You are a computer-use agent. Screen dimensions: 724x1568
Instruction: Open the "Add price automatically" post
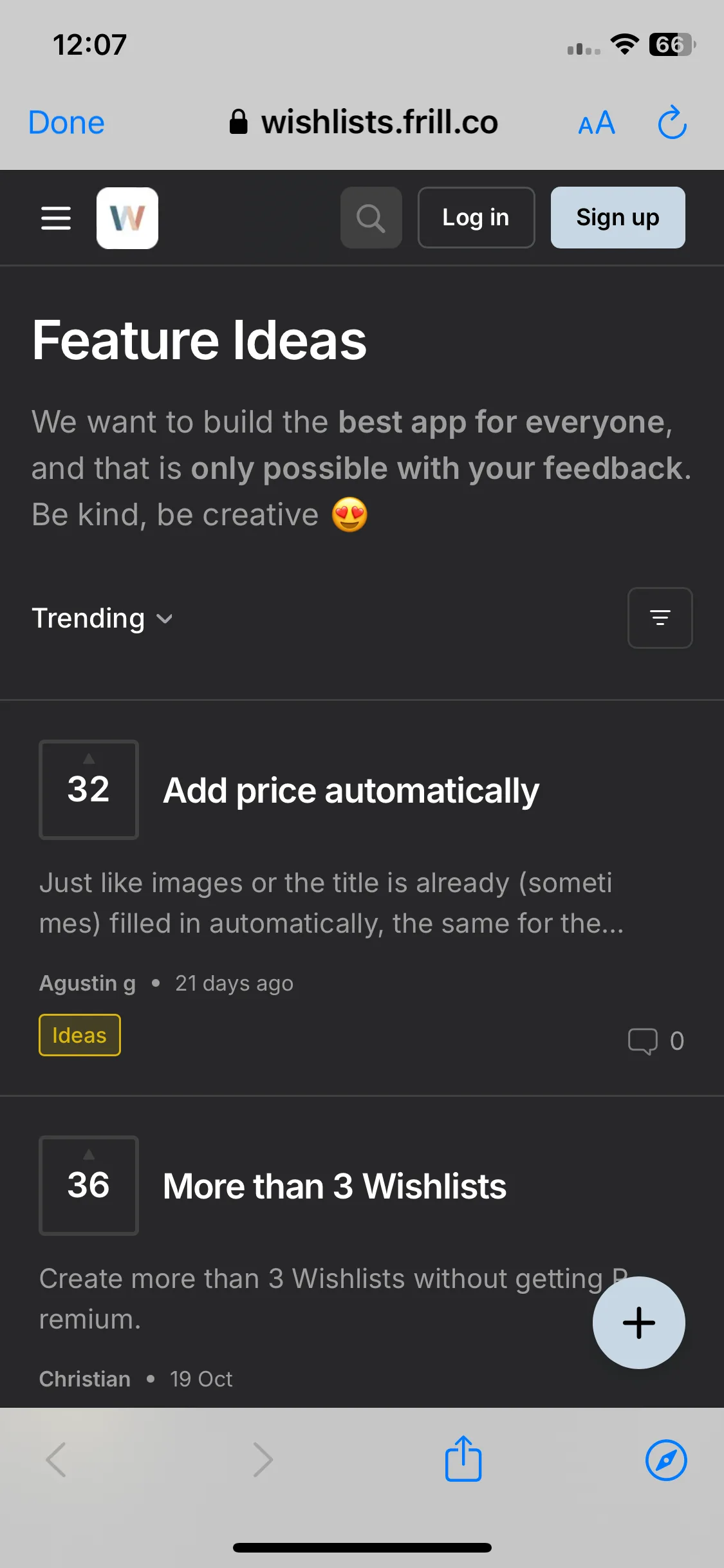point(351,790)
